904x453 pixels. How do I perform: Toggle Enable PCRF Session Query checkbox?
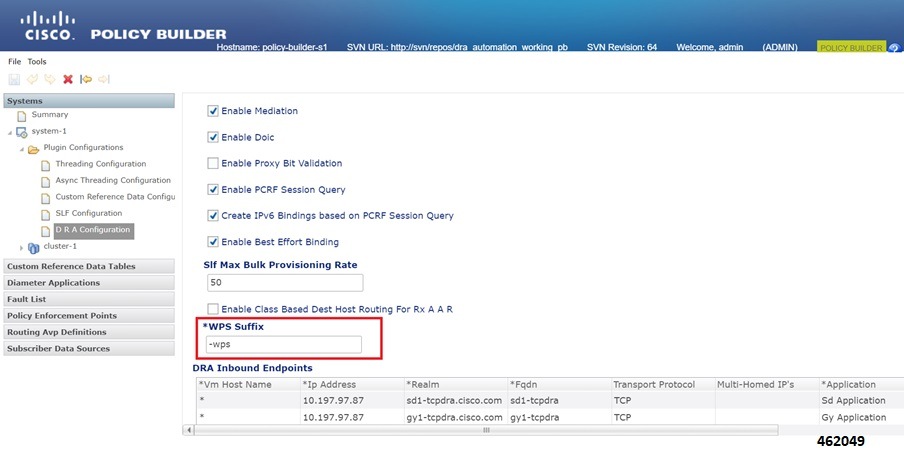(x=213, y=189)
